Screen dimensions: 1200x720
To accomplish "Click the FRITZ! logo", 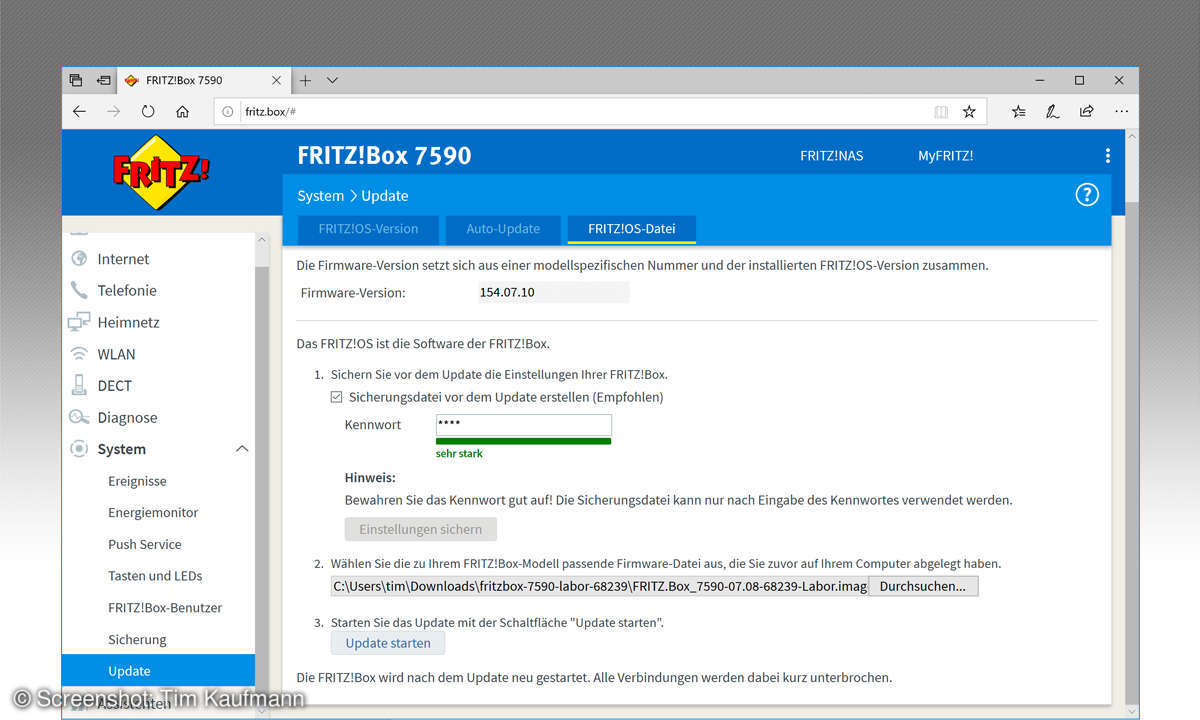I will click(x=161, y=174).
